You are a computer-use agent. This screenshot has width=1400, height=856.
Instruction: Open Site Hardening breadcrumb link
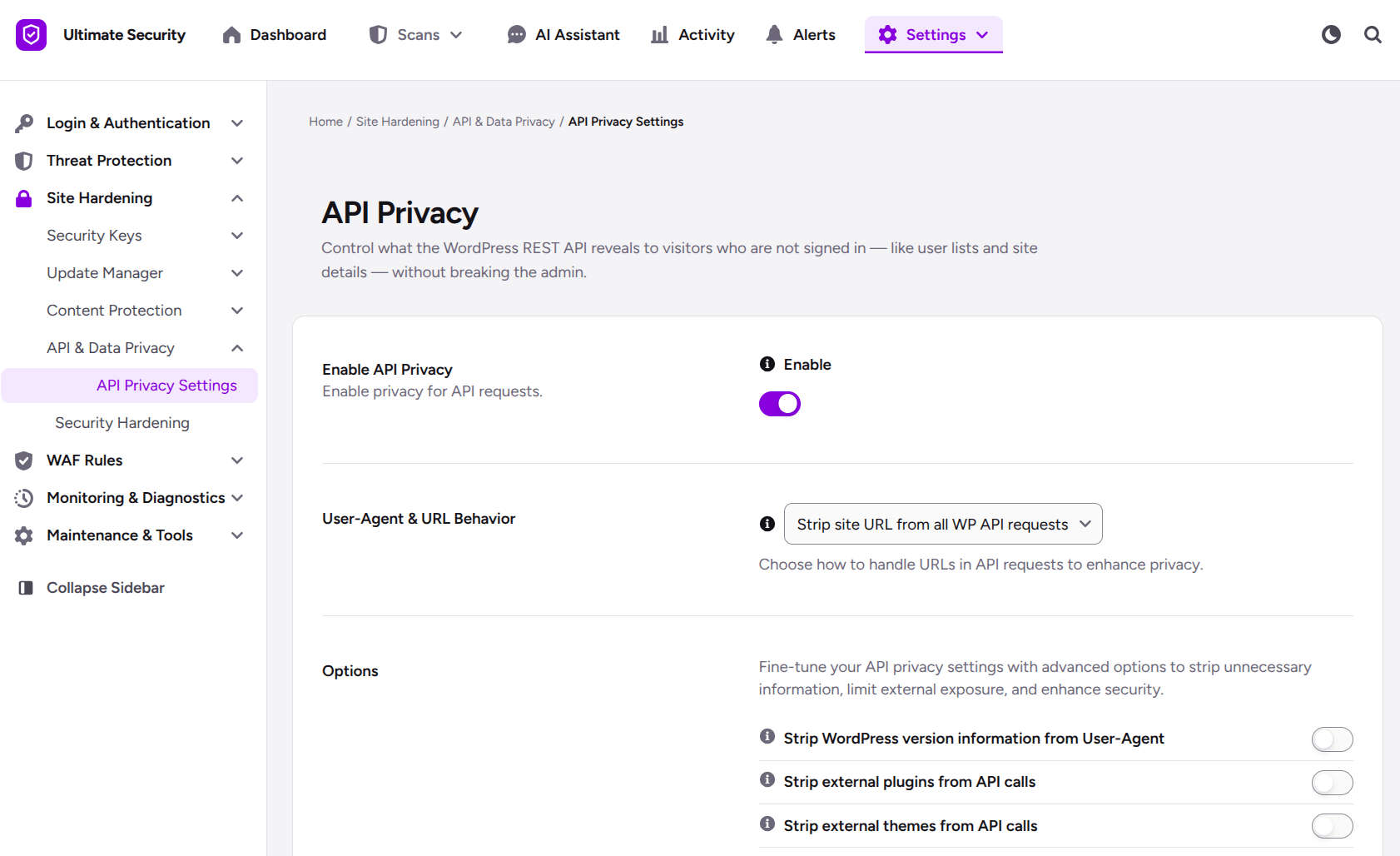pyautogui.click(x=398, y=122)
